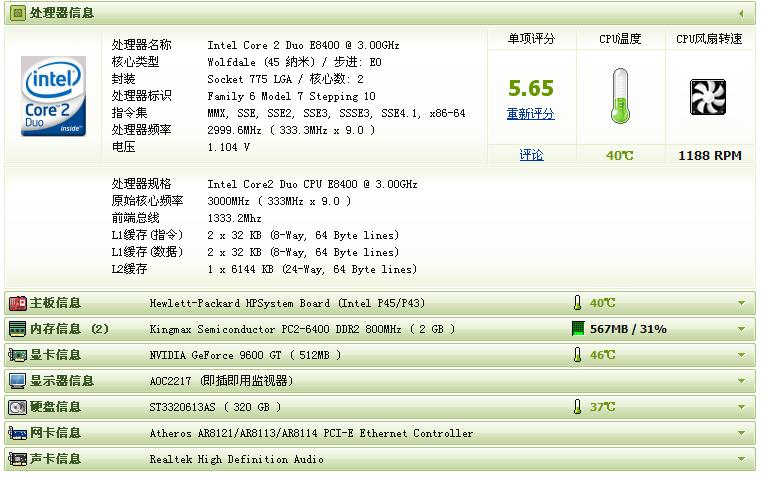Click the CPU 40℃ value below thermometer

(x=620, y=156)
